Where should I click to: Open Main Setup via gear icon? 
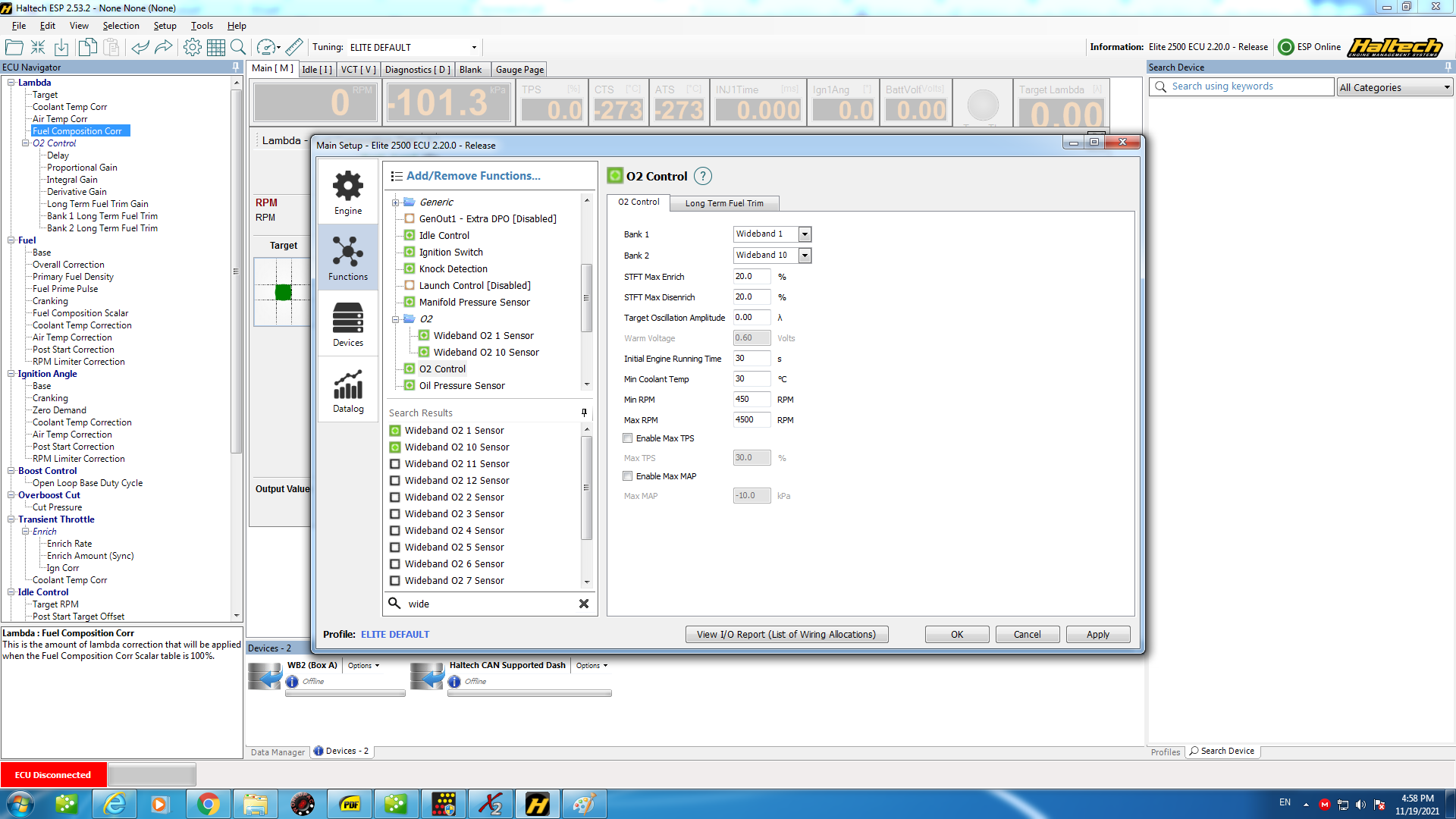click(x=193, y=47)
